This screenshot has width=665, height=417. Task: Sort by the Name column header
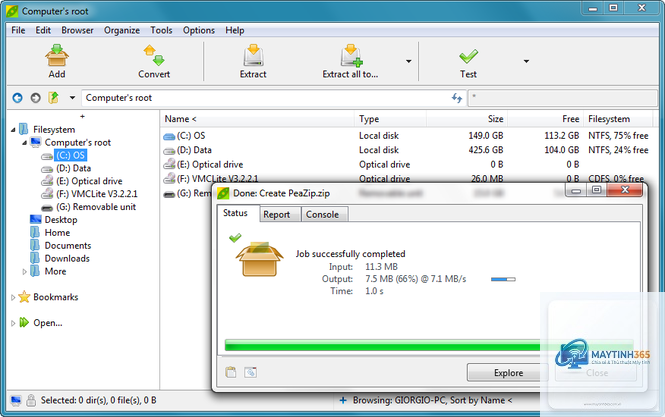(x=257, y=119)
